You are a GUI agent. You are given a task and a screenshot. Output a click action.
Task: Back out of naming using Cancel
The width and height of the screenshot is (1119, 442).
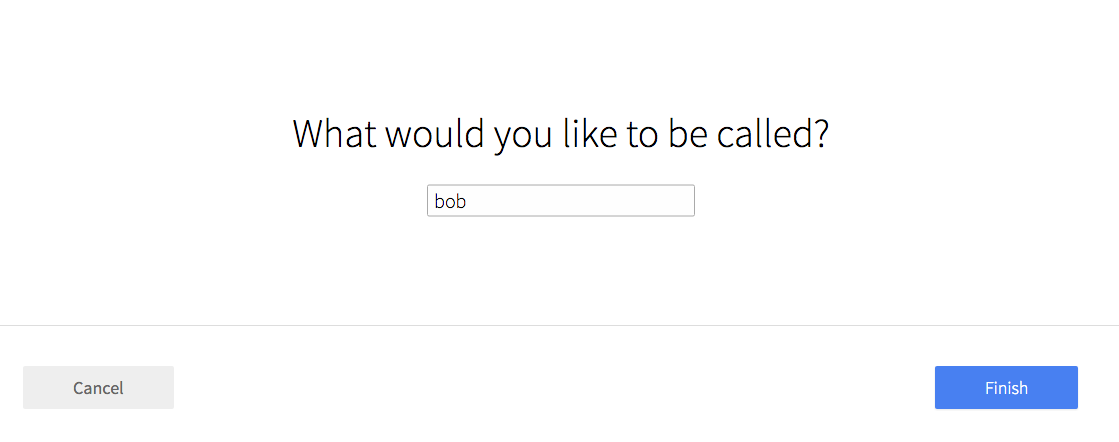[x=98, y=388]
